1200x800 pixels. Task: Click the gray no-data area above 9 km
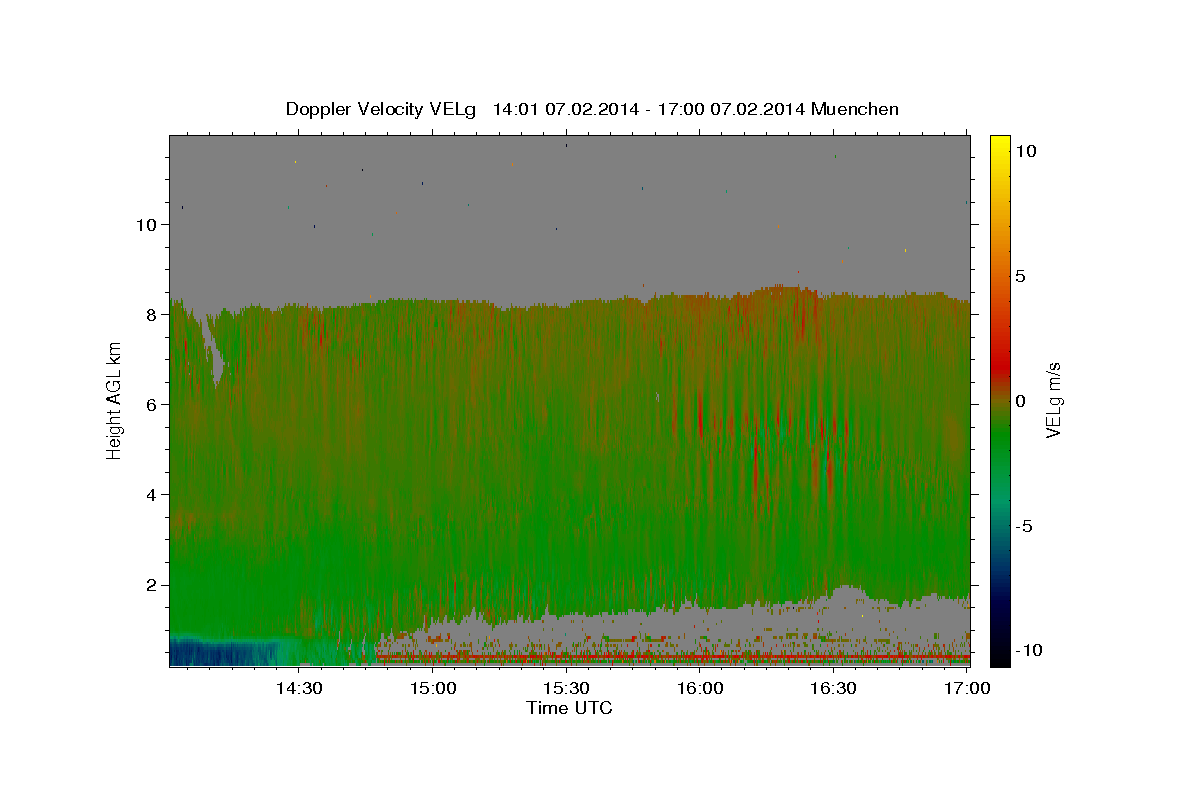[569, 210]
